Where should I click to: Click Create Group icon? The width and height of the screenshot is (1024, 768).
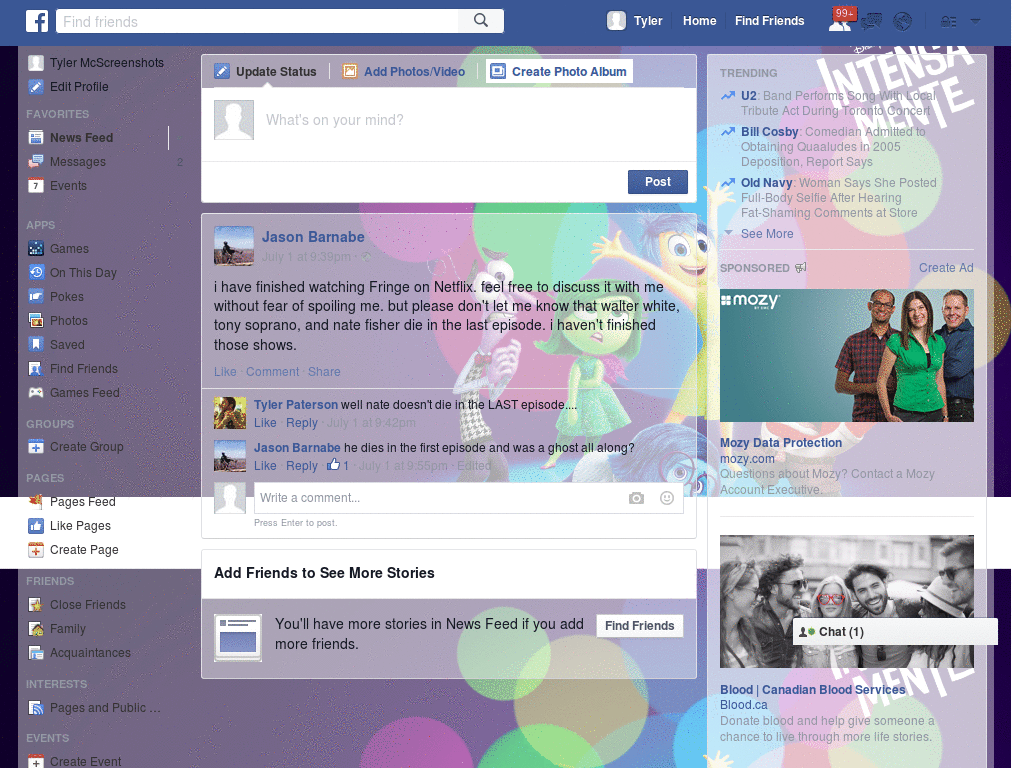[36, 447]
